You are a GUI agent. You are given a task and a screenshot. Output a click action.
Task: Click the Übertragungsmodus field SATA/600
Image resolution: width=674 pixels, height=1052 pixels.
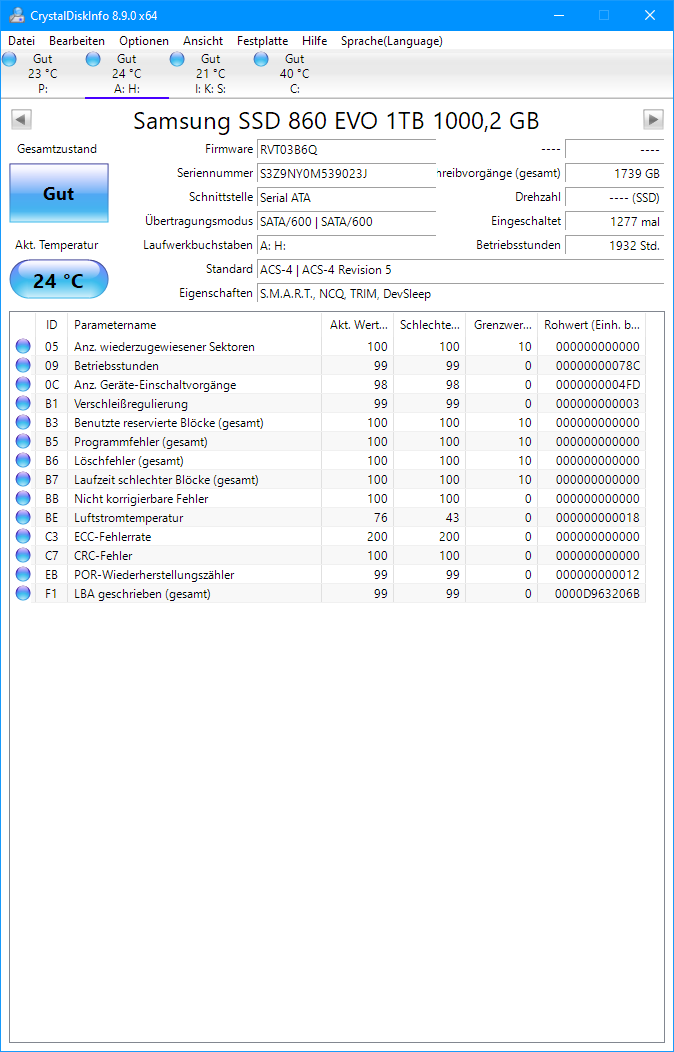347,221
